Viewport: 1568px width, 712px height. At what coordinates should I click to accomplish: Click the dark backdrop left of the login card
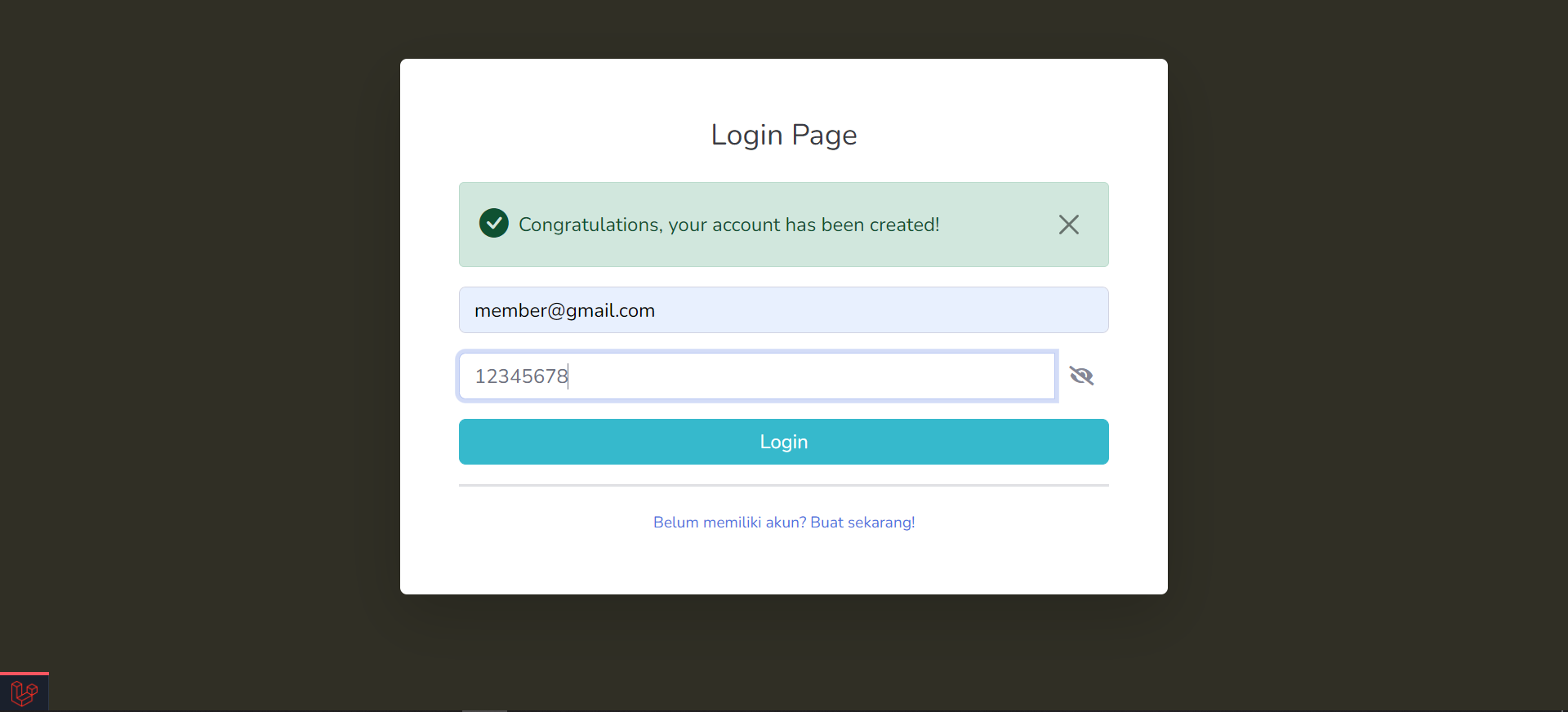200,327
